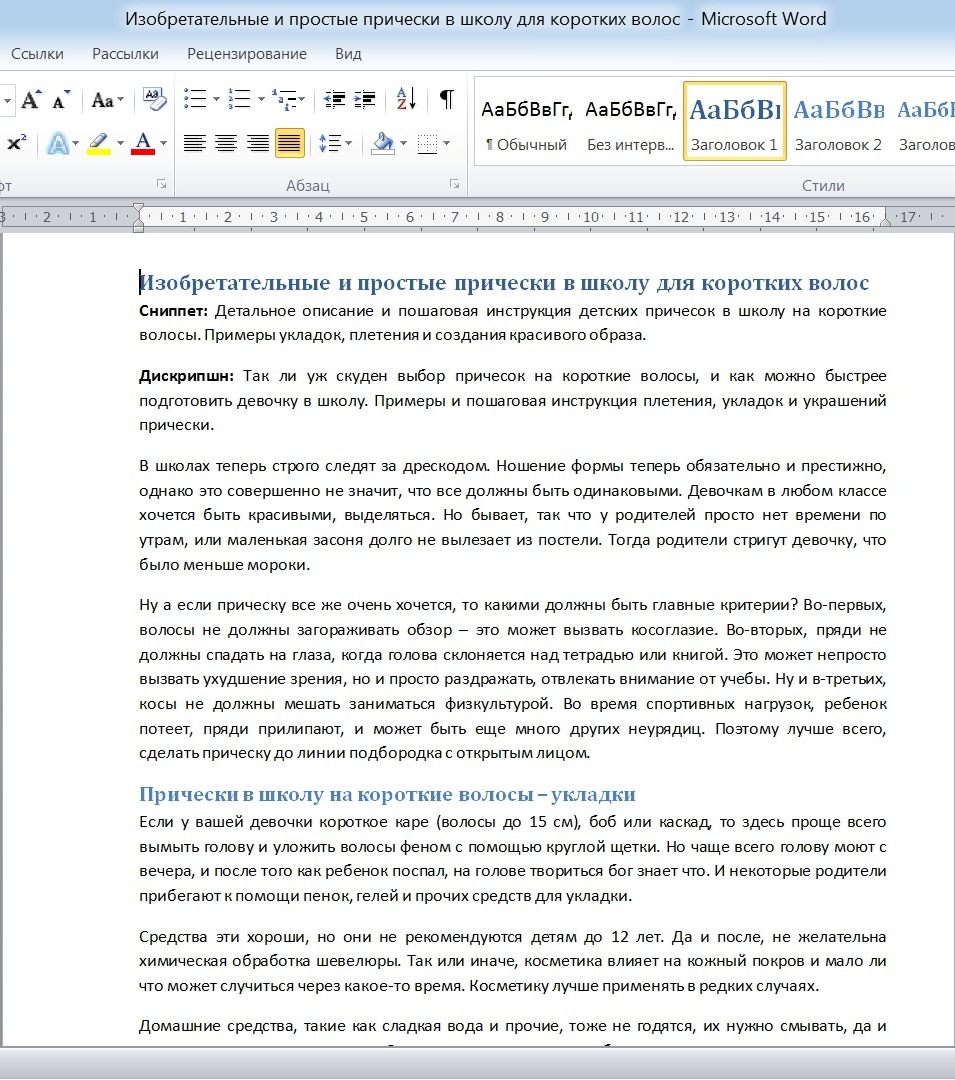Open Font dialog launcher

click(x=161, y=184)
